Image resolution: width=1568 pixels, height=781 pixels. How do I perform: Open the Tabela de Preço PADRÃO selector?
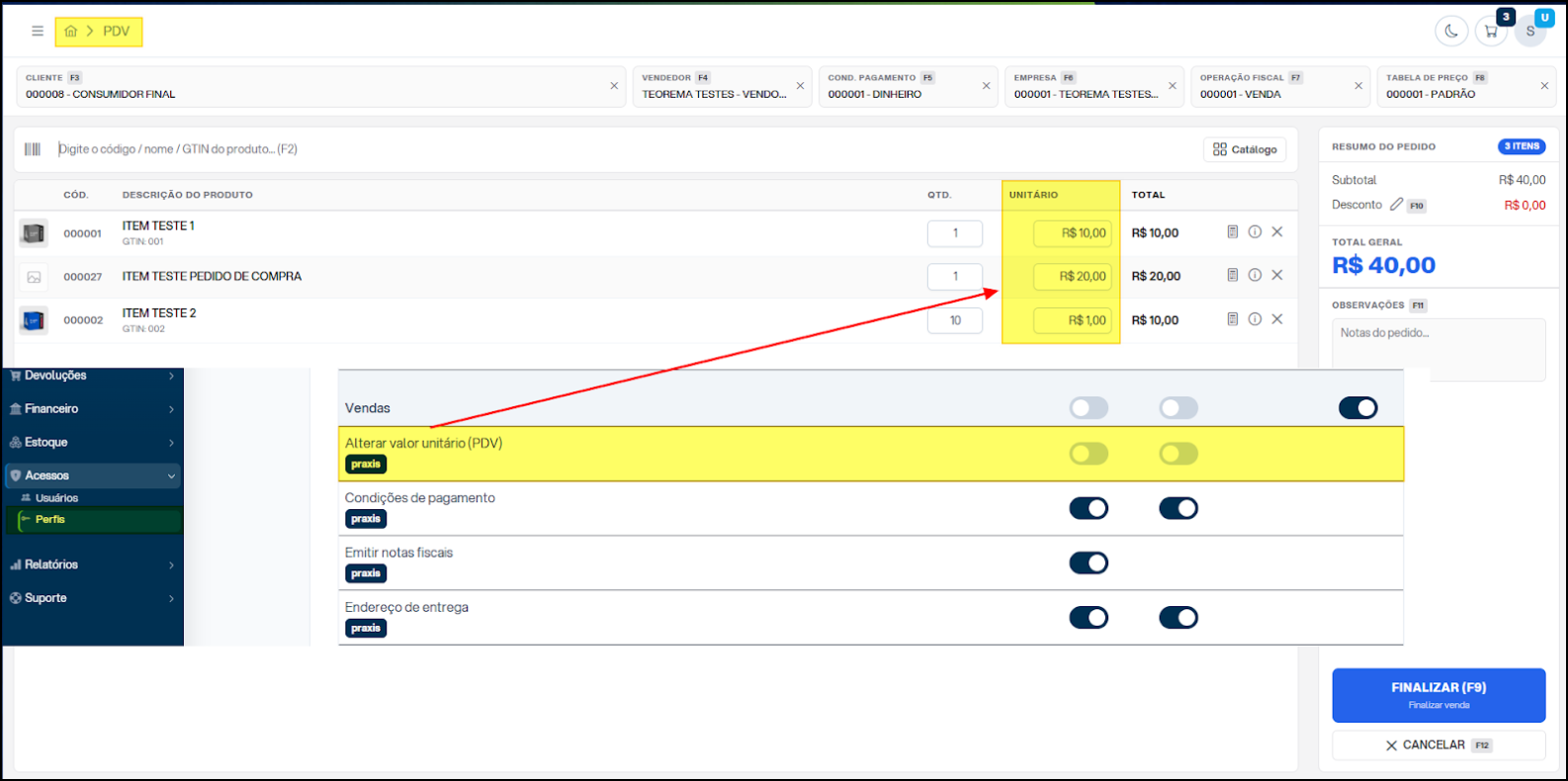click(x=1466, y=87)
